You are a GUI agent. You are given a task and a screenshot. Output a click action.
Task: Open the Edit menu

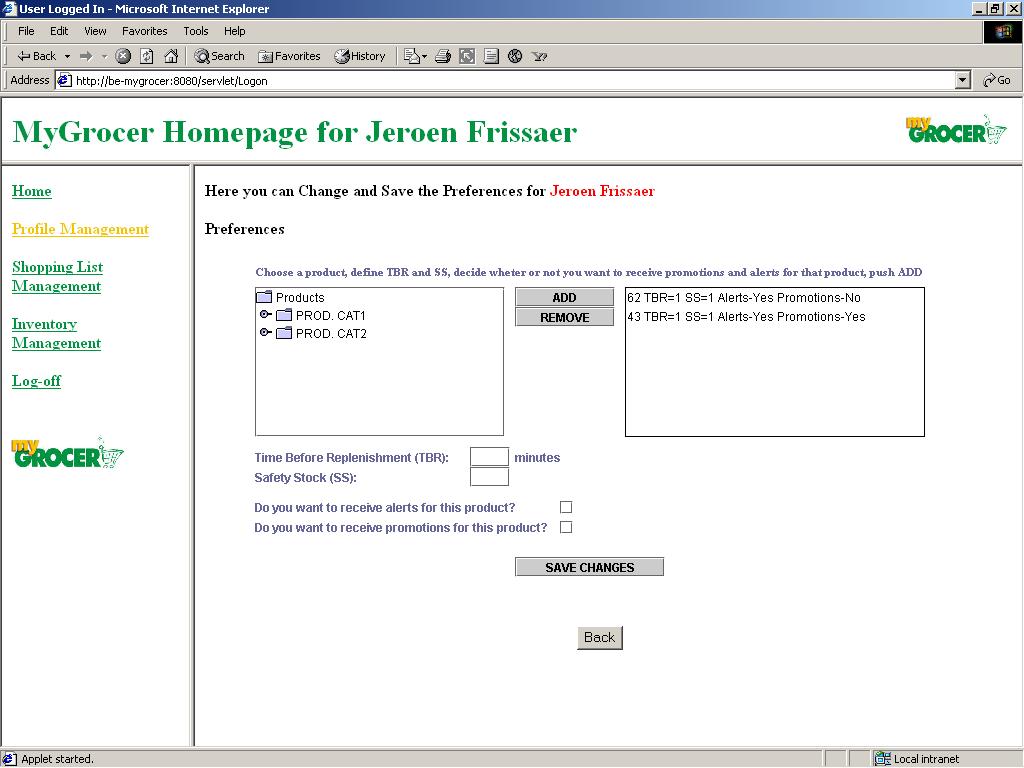(x=59, y=31)
